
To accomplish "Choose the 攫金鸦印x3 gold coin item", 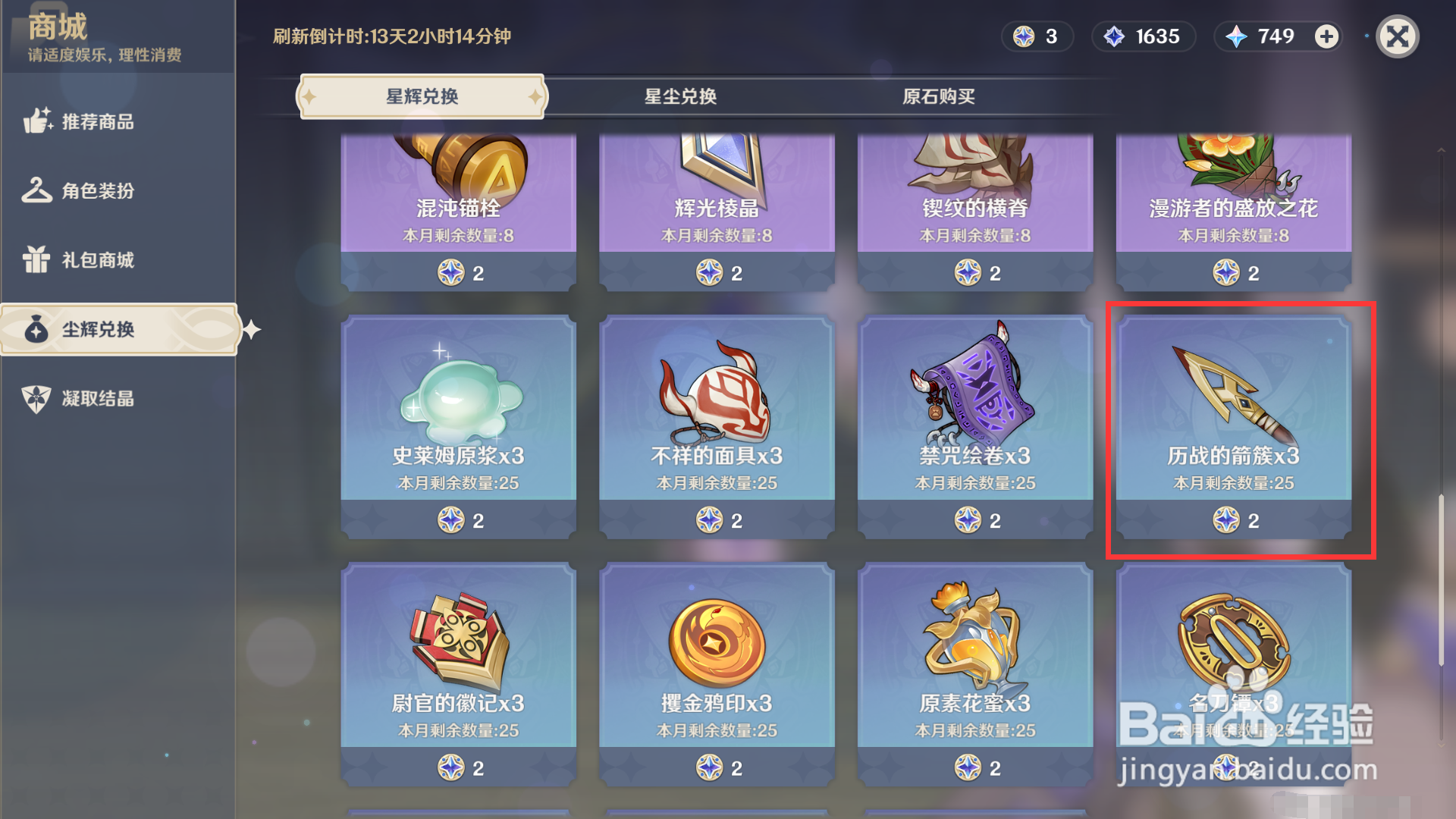I will (x=717, y=675).
